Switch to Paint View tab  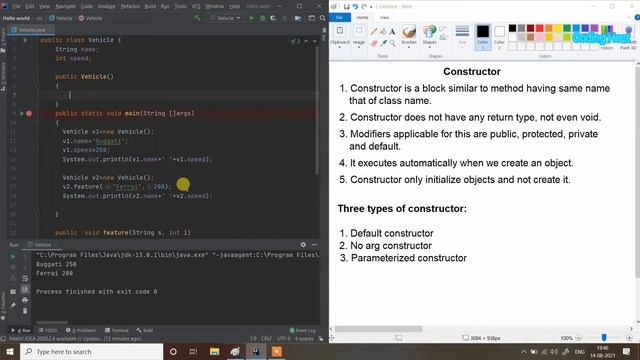coord(384,18)
